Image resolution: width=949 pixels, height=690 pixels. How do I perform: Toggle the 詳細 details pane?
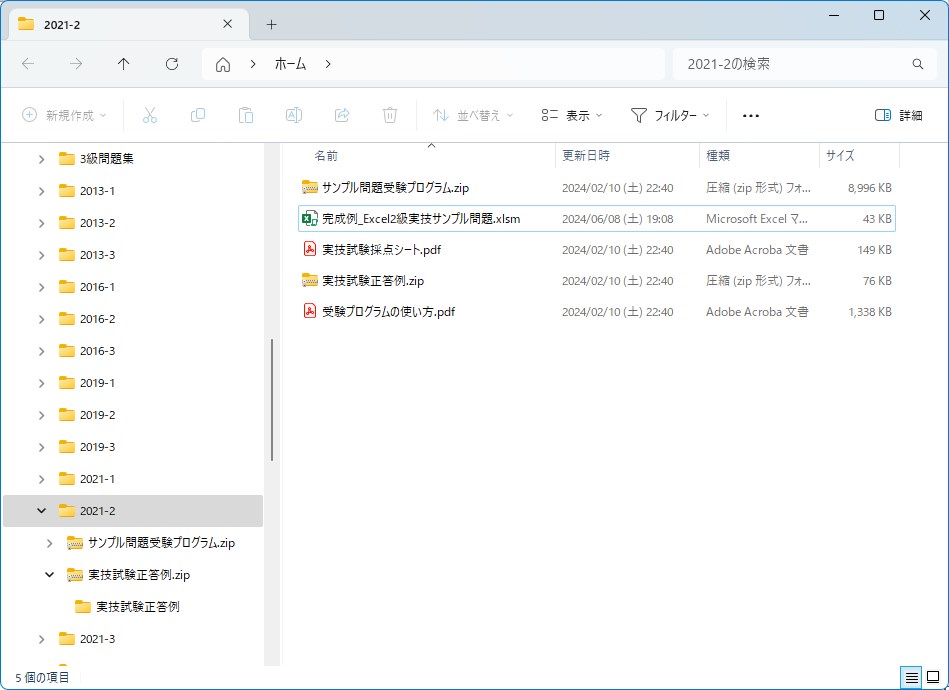click(x=898, y=115)
